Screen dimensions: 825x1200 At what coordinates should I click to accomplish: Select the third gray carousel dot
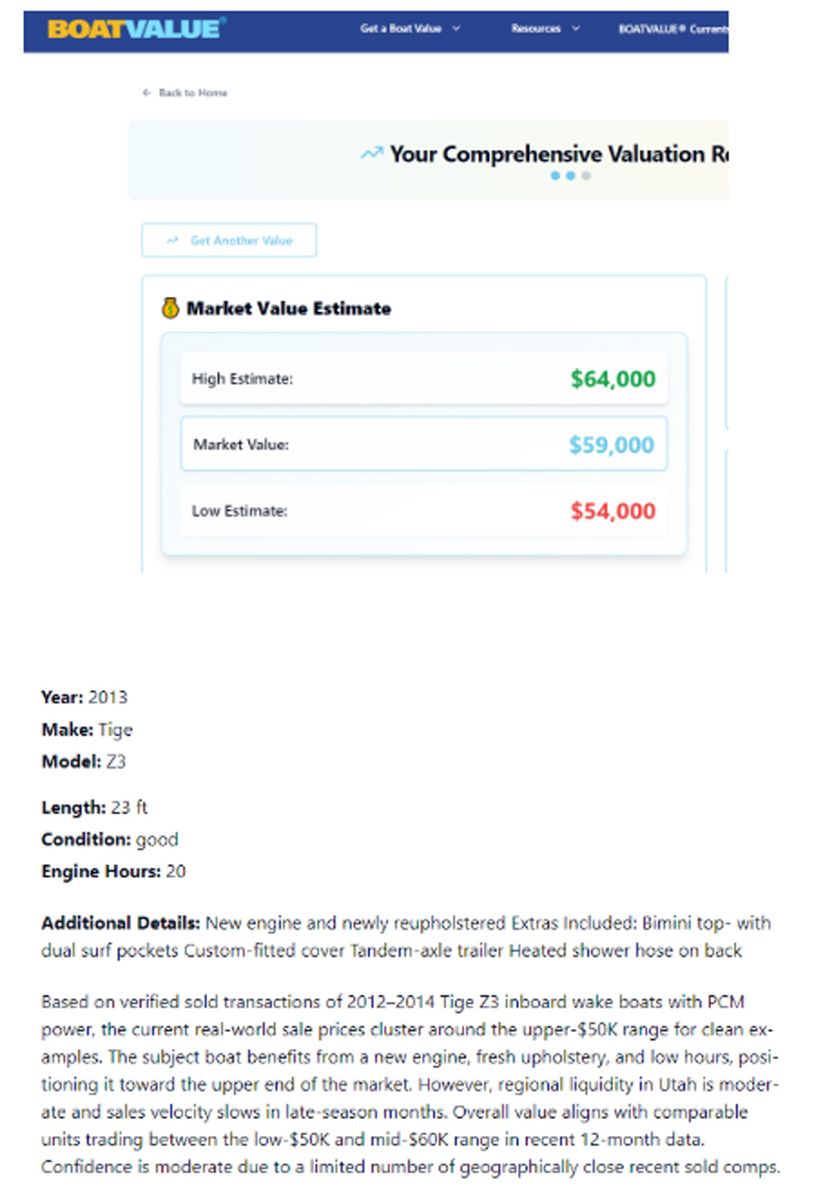(586, 176)
